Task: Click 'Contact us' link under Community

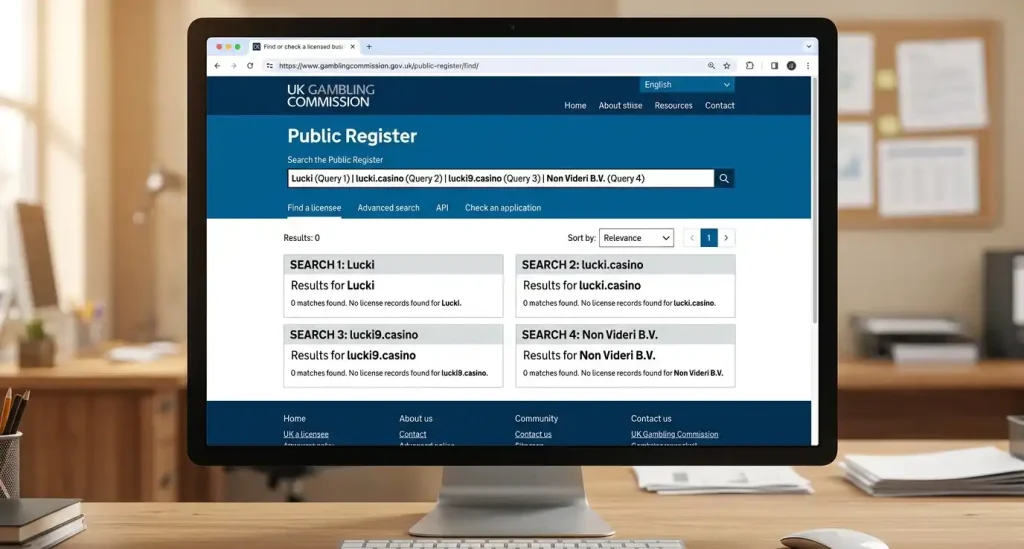Action: pos(533,434)
